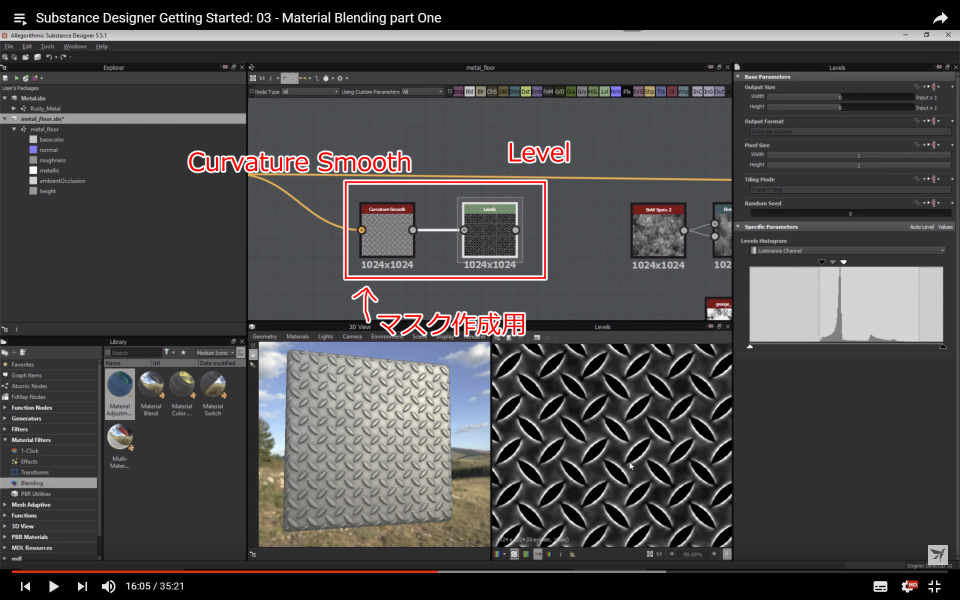
Task: Select Blending in Library categories
Action: click(49, 483)
